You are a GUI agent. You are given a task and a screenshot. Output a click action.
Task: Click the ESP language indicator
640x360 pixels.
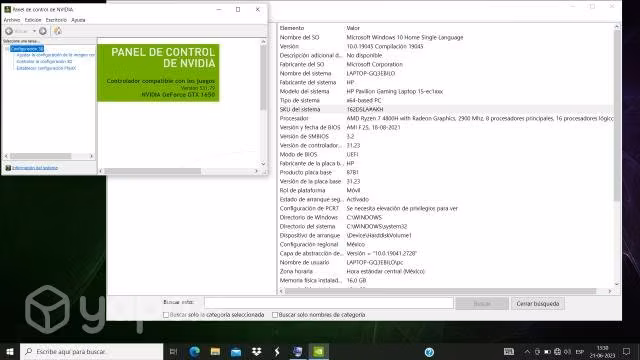click(580, 351)
